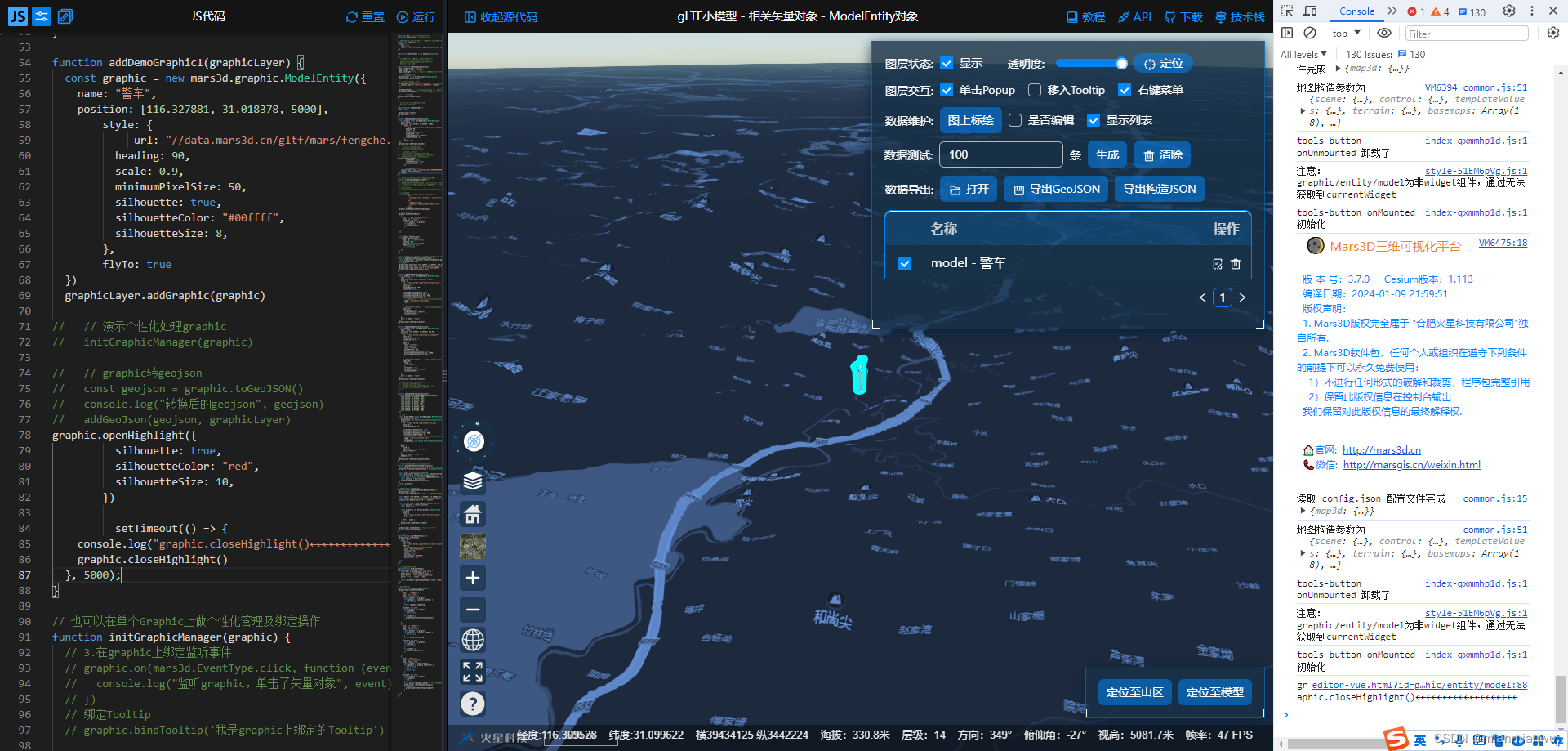Image resolution: width=1568 pixels, height=751 pixels.
Task: Open the mars3d.cn official website link
Action: (1382, 450)
